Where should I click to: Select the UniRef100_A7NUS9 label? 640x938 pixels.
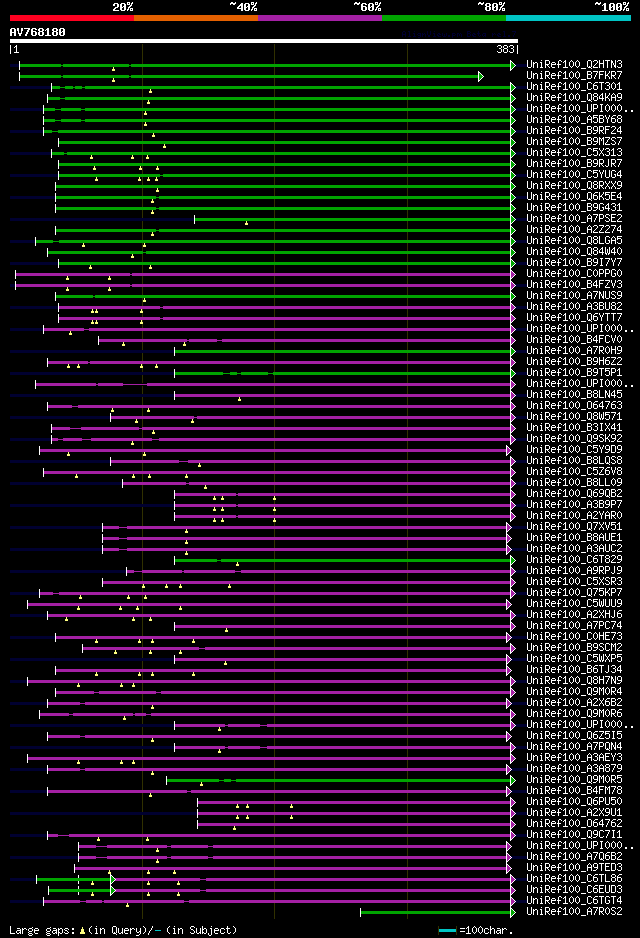coord(574,296)
